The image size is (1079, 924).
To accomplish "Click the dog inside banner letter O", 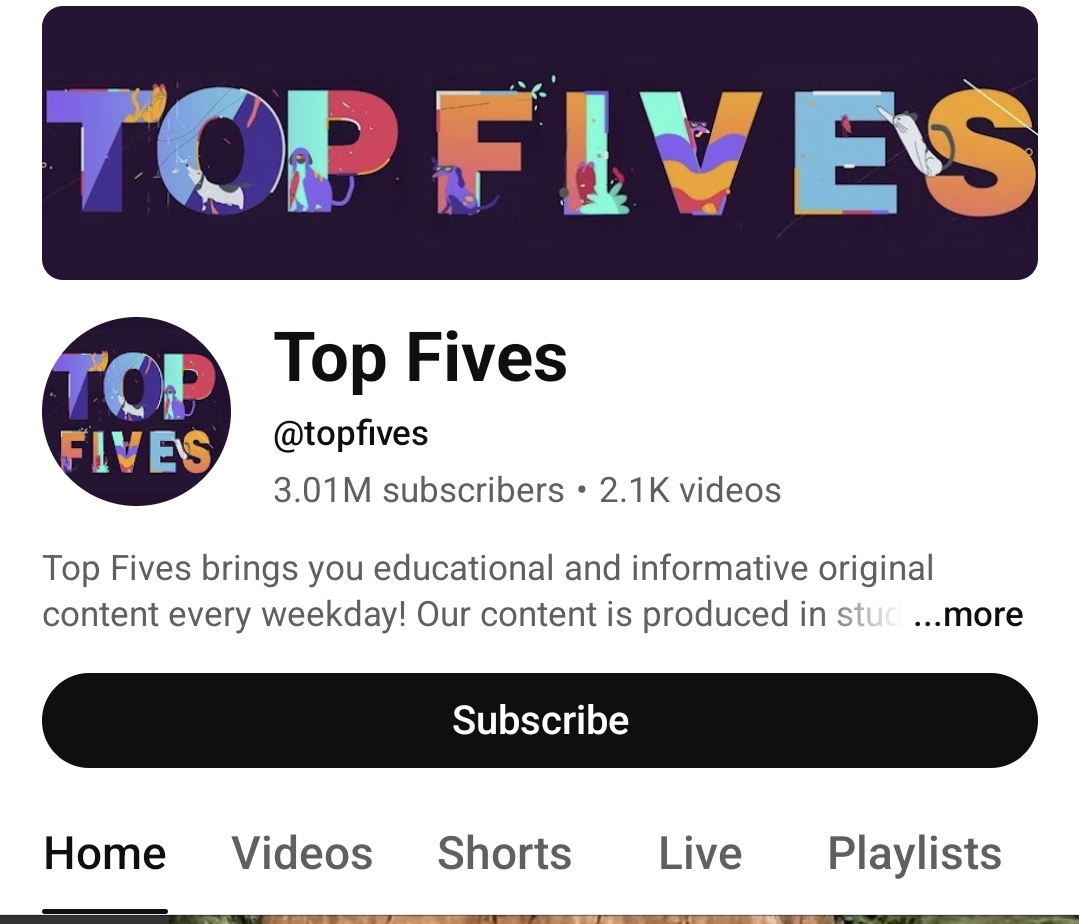I will [x=217, y=186].
